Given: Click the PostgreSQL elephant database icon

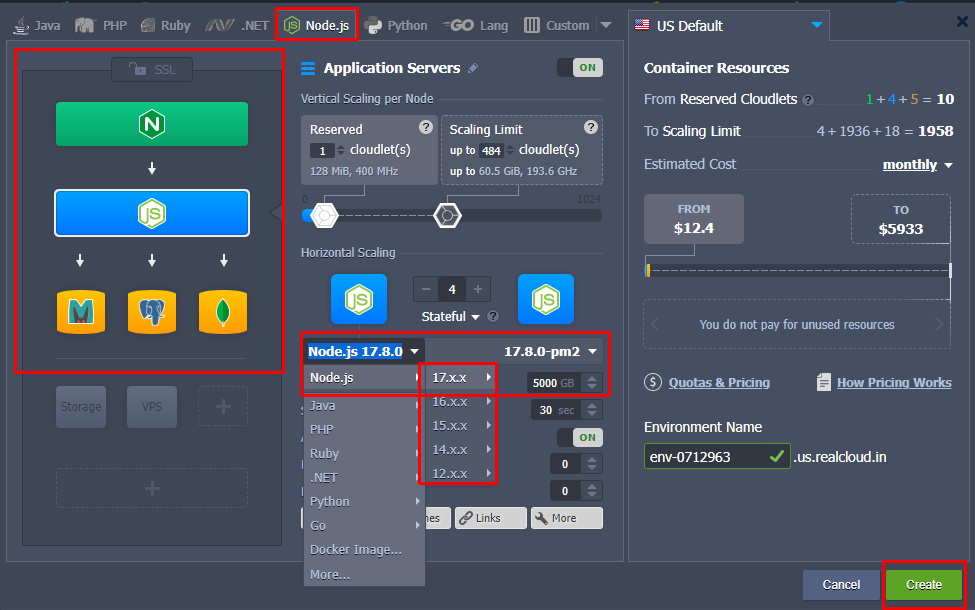Looking at the screenshot, I should point(152,312).
